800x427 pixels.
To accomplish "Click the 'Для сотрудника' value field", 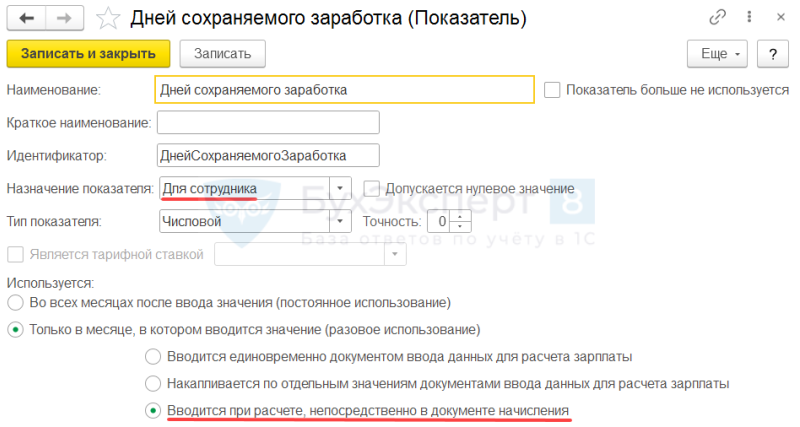I will click(x=245, y=189).
